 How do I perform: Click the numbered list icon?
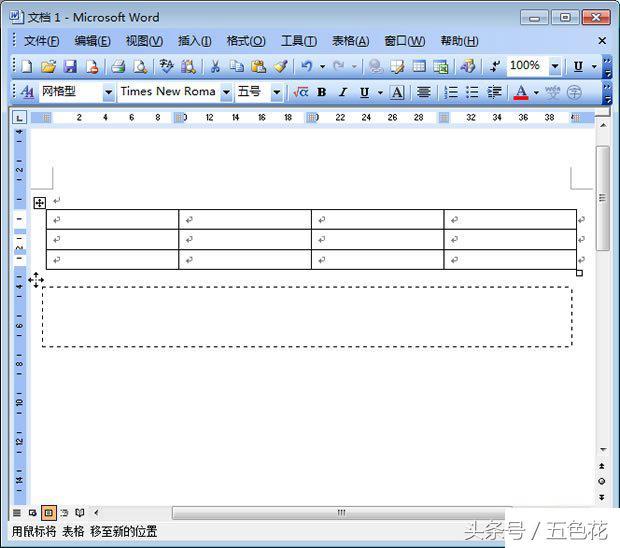451,92
